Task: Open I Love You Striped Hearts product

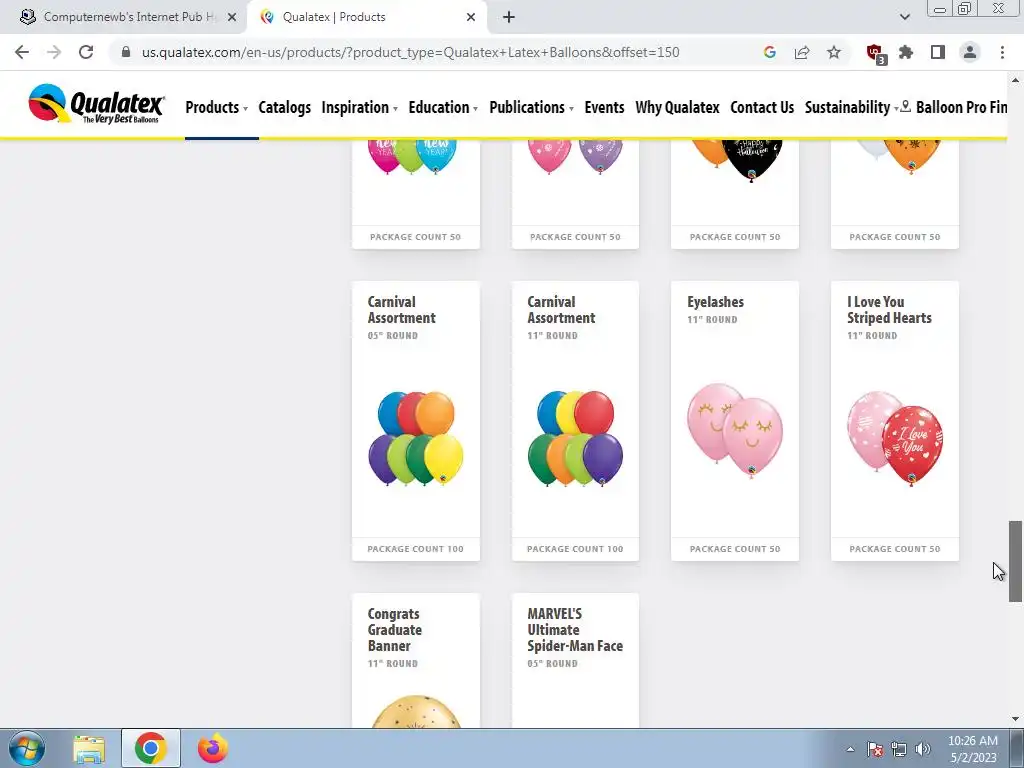Action: 895,421
